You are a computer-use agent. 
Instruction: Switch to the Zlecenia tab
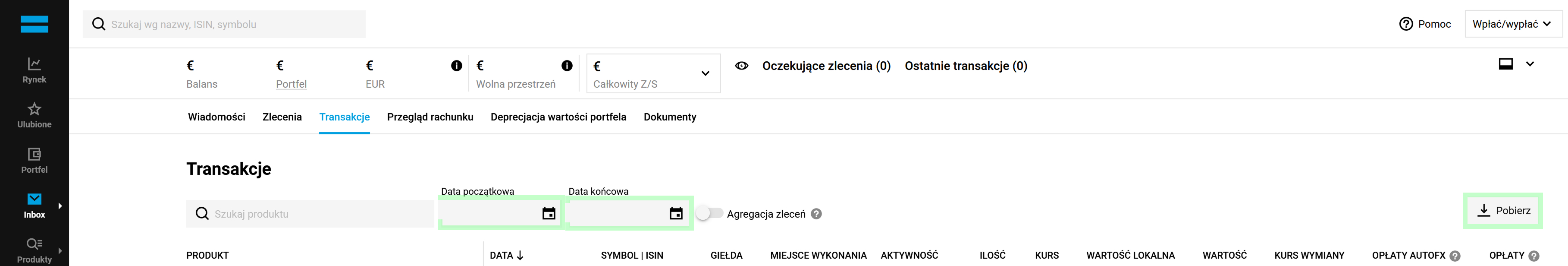[x=282, y=117]
